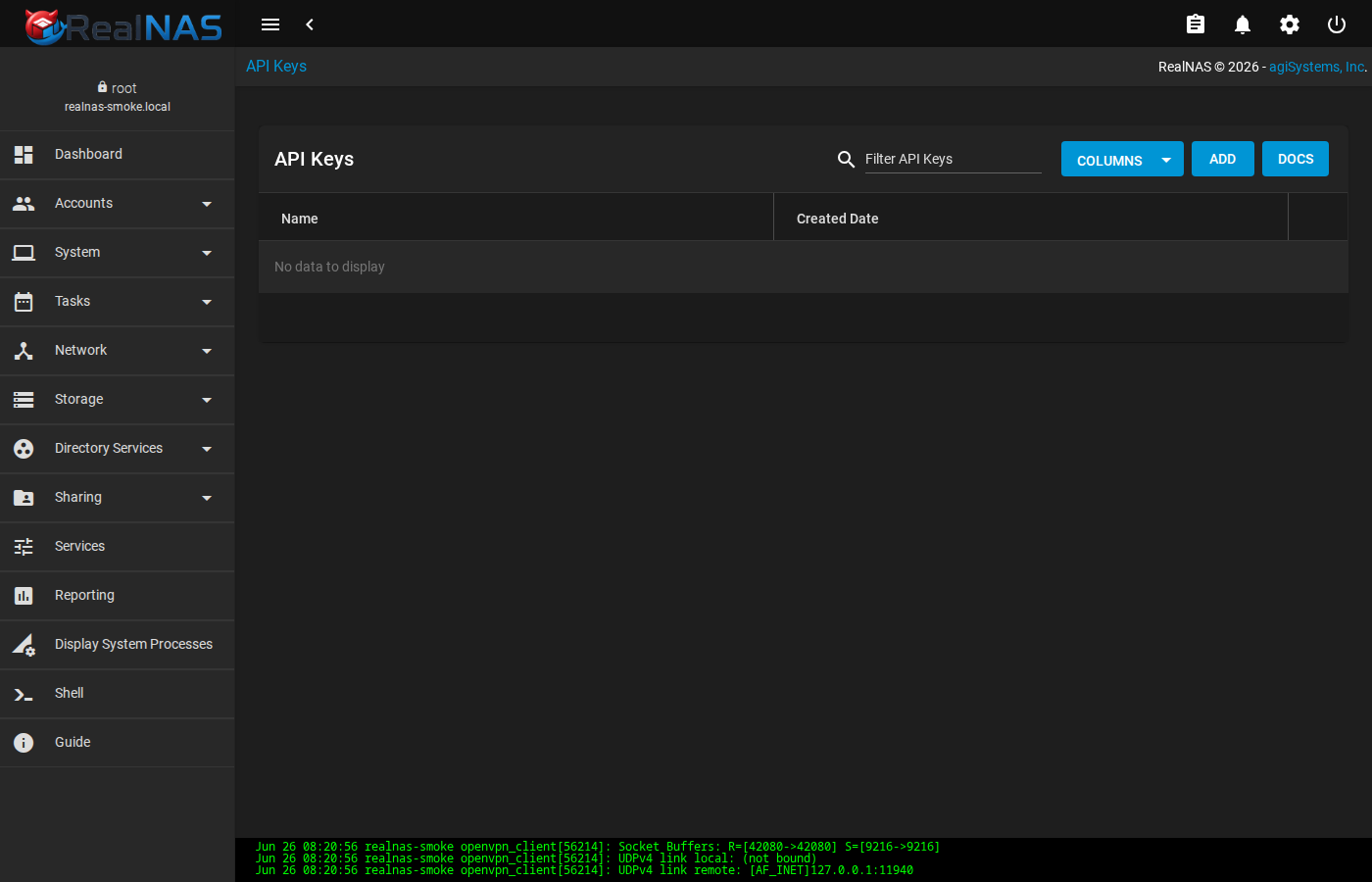
Task: Open Dashboard in the sidebar
Action: tap(118, 155)
